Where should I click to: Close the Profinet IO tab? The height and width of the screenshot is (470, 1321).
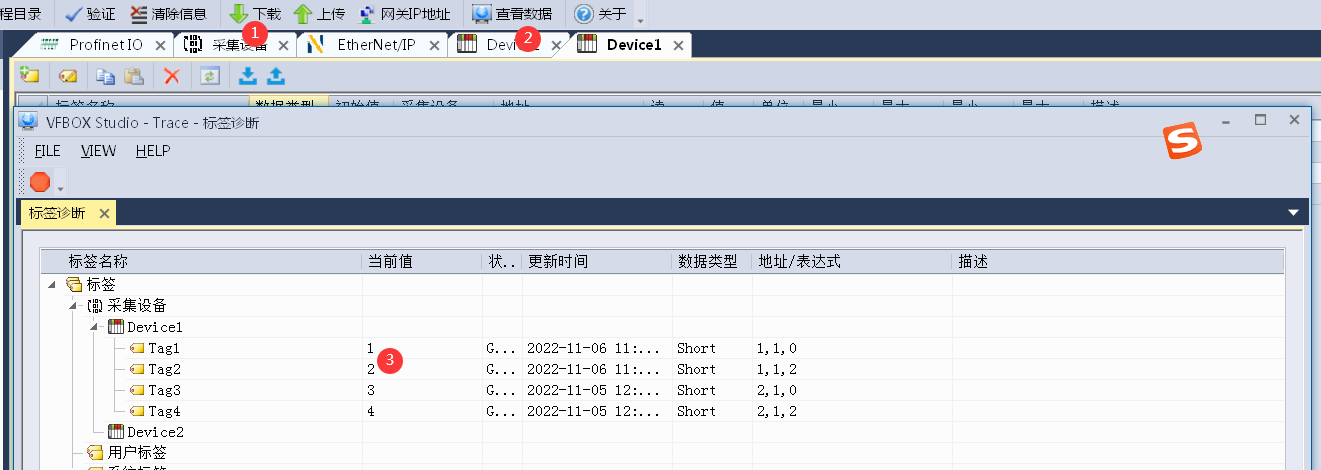coord(160,46)
